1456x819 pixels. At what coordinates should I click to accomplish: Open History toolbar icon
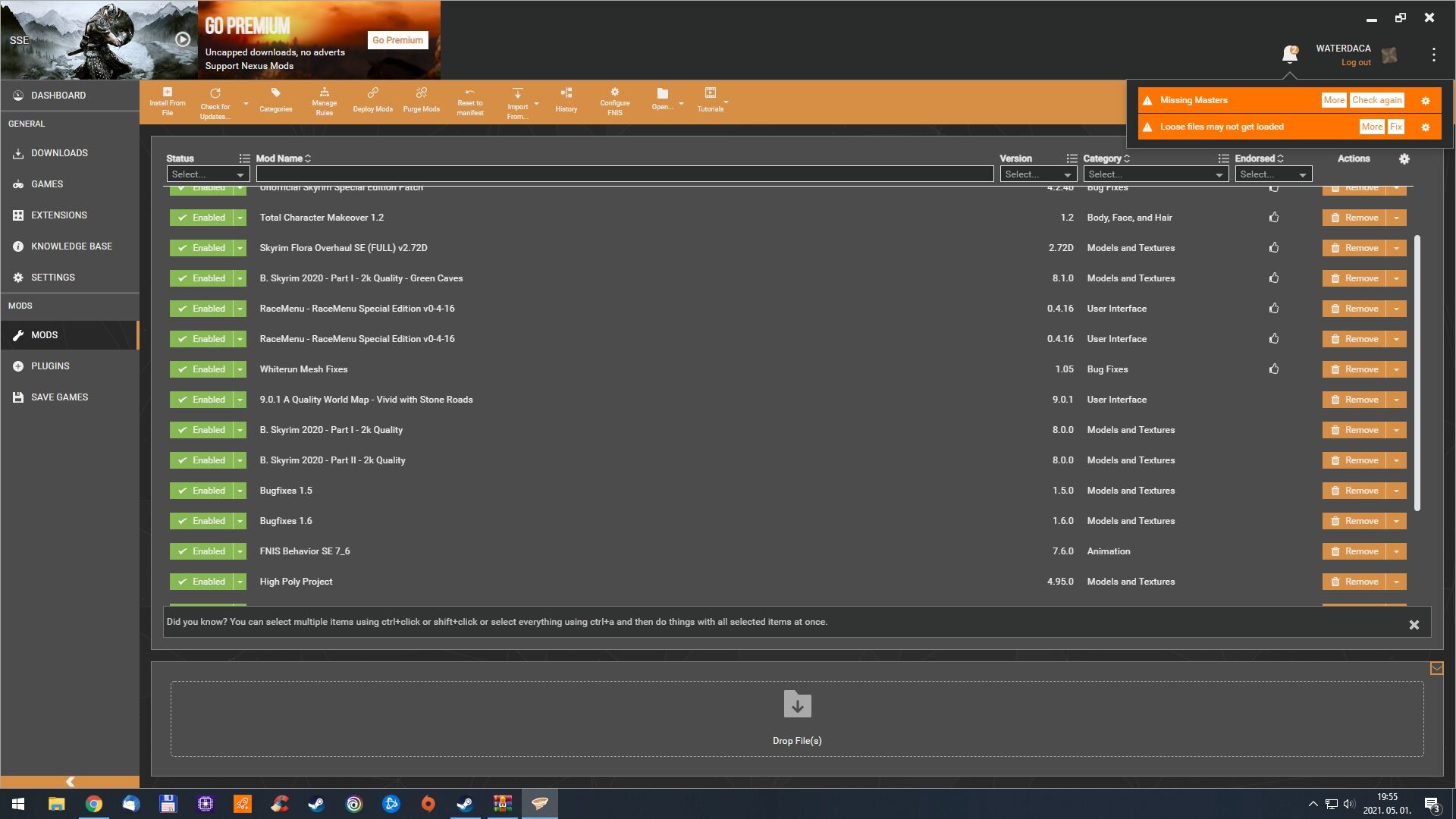point(566,102)
